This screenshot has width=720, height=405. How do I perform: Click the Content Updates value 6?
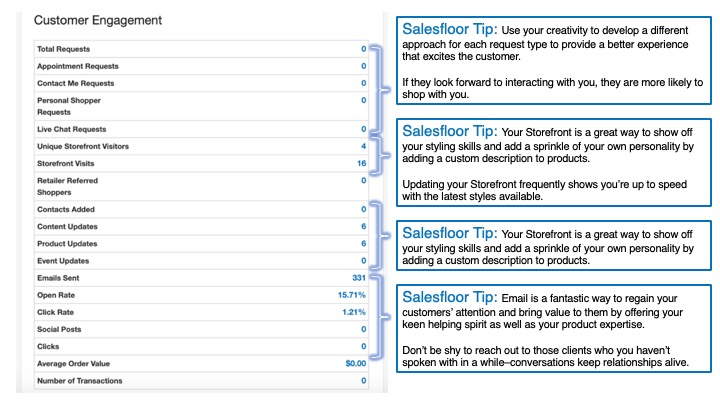coord(363,226)
